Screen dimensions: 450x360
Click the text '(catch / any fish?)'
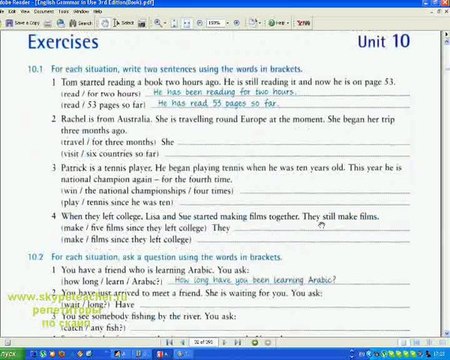pyautogui.click(x=93, y=328)
